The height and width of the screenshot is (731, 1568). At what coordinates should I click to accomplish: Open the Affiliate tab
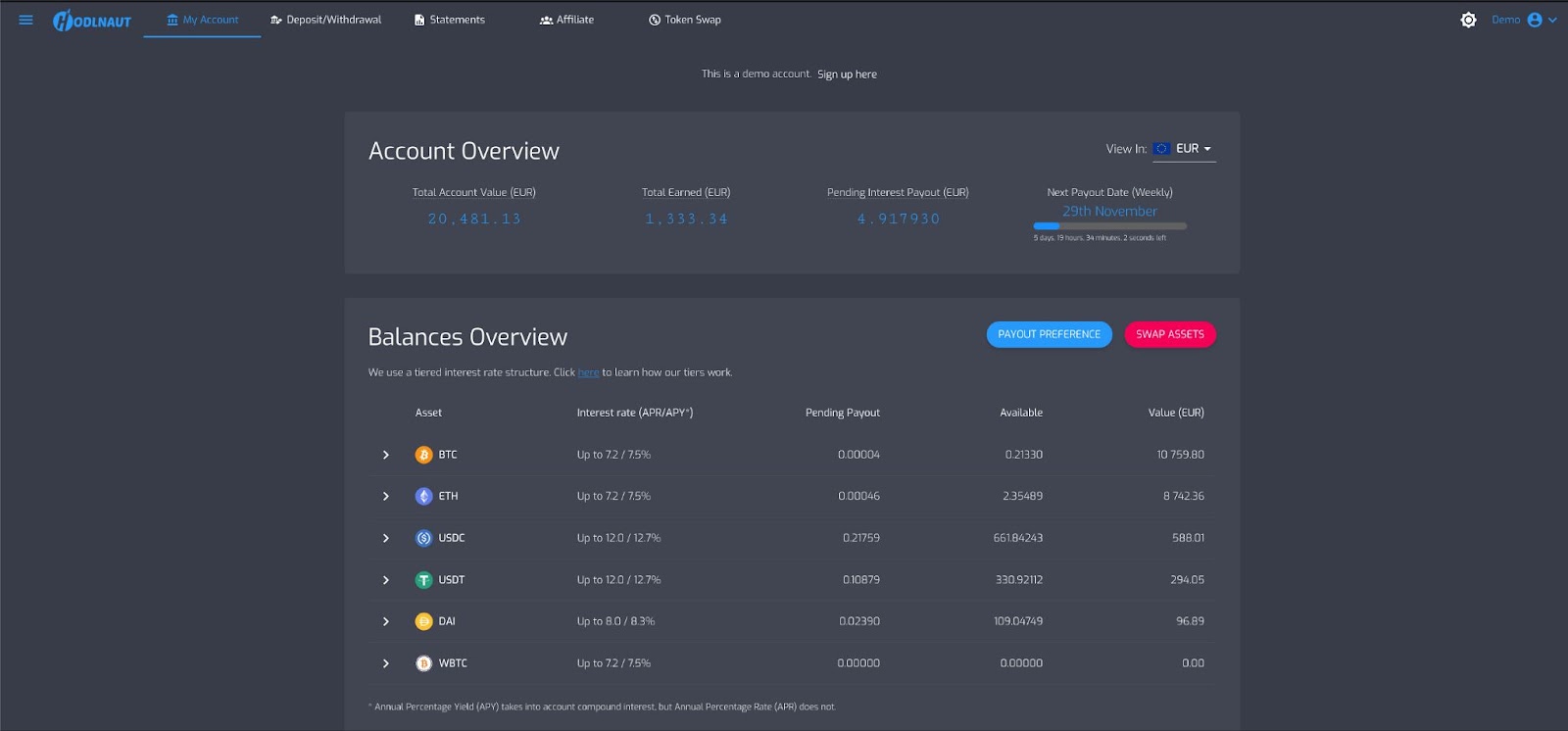566,20
